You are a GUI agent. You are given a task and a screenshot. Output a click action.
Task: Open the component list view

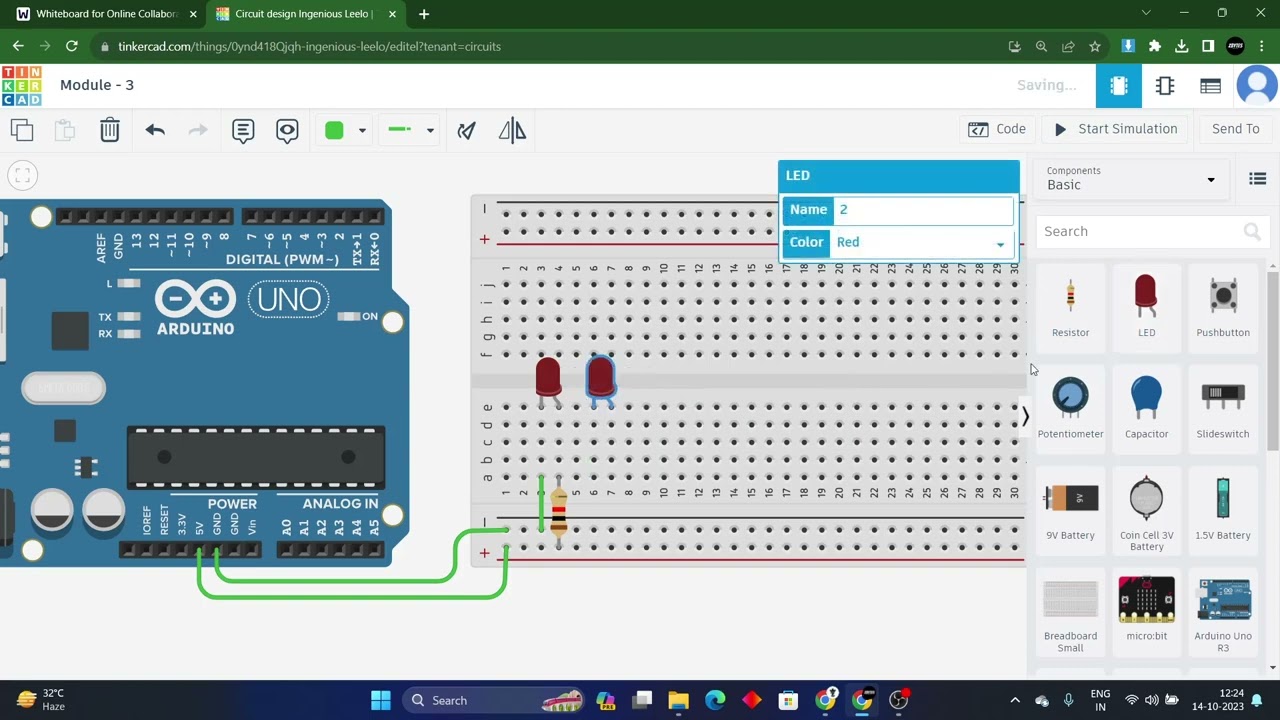point(1211,86)
